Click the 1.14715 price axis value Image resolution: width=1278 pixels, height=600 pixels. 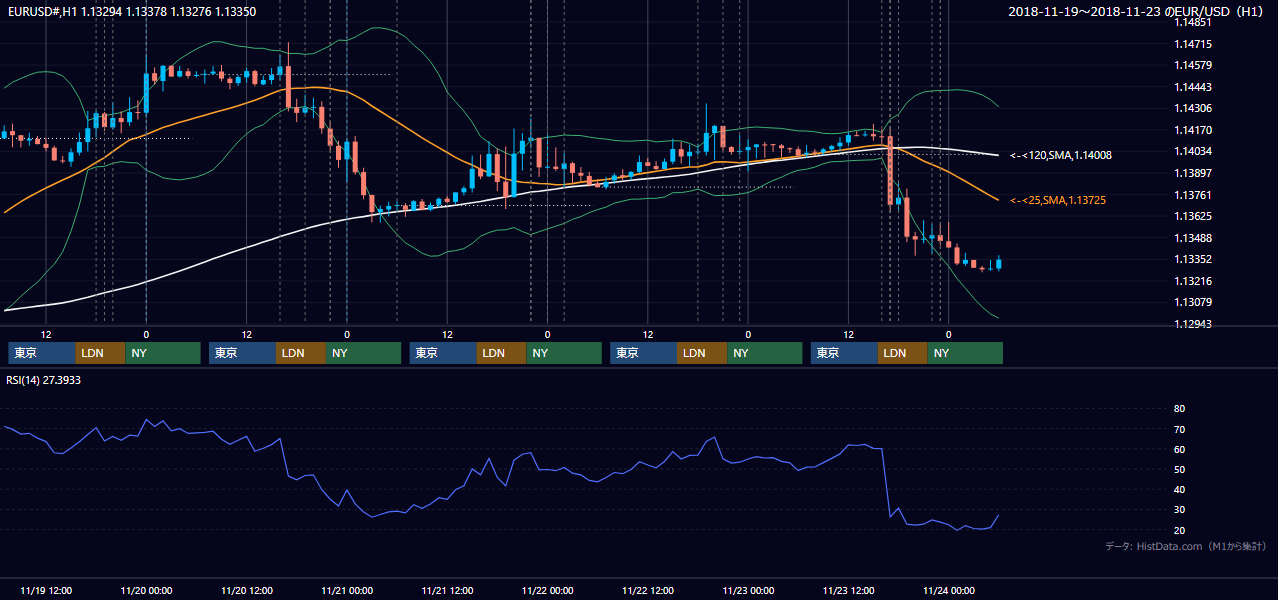1194,44
